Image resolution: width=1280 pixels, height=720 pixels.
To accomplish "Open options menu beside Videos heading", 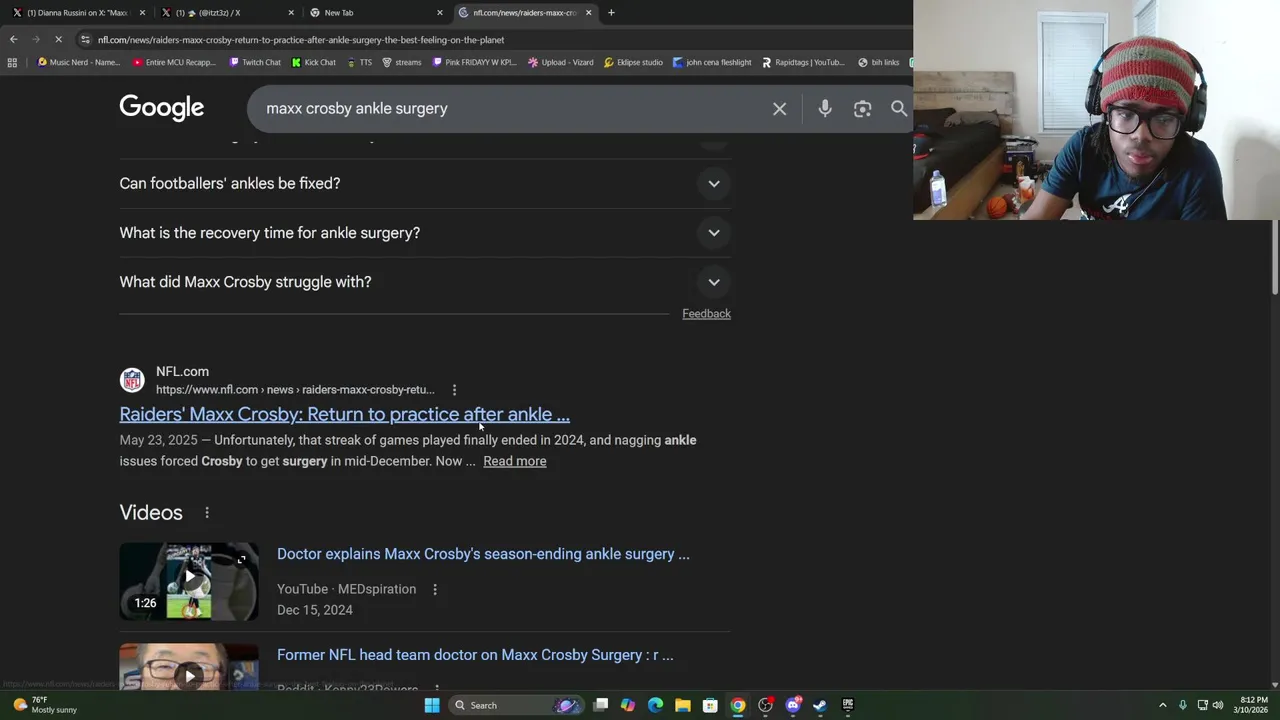I will pyautogui.click(x=207, y=513).
